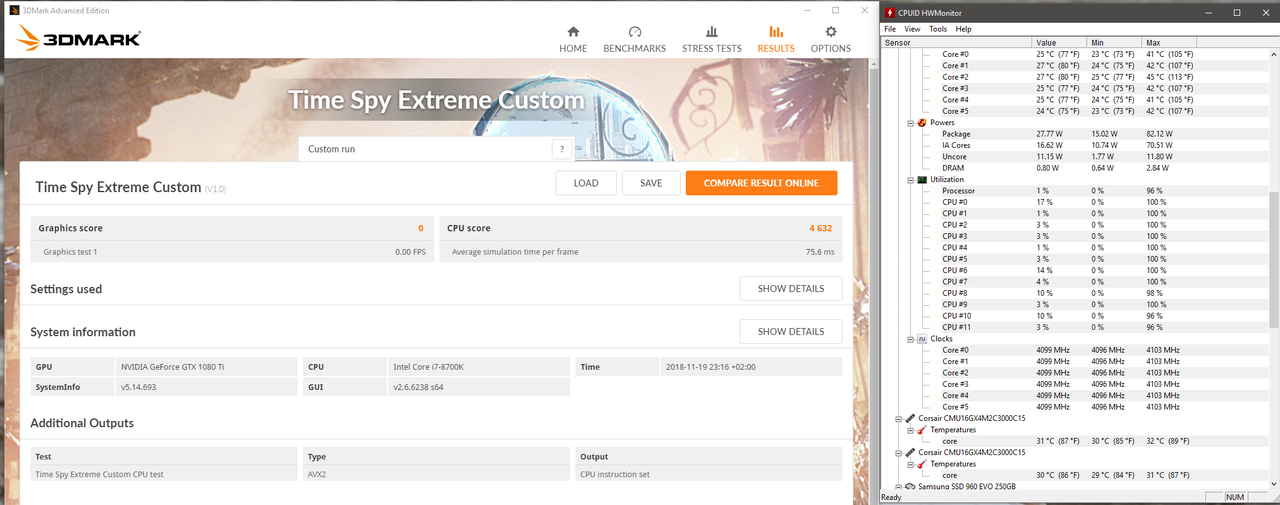
Task: Click the HWMonitor scroll down arrow
Action: [1273, 483]
